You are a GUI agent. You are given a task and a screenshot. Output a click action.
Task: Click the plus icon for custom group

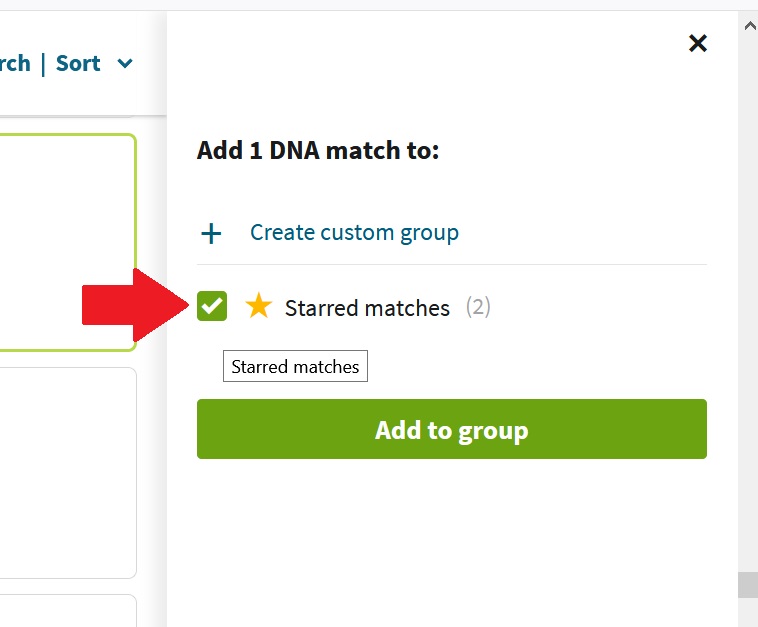211,234
